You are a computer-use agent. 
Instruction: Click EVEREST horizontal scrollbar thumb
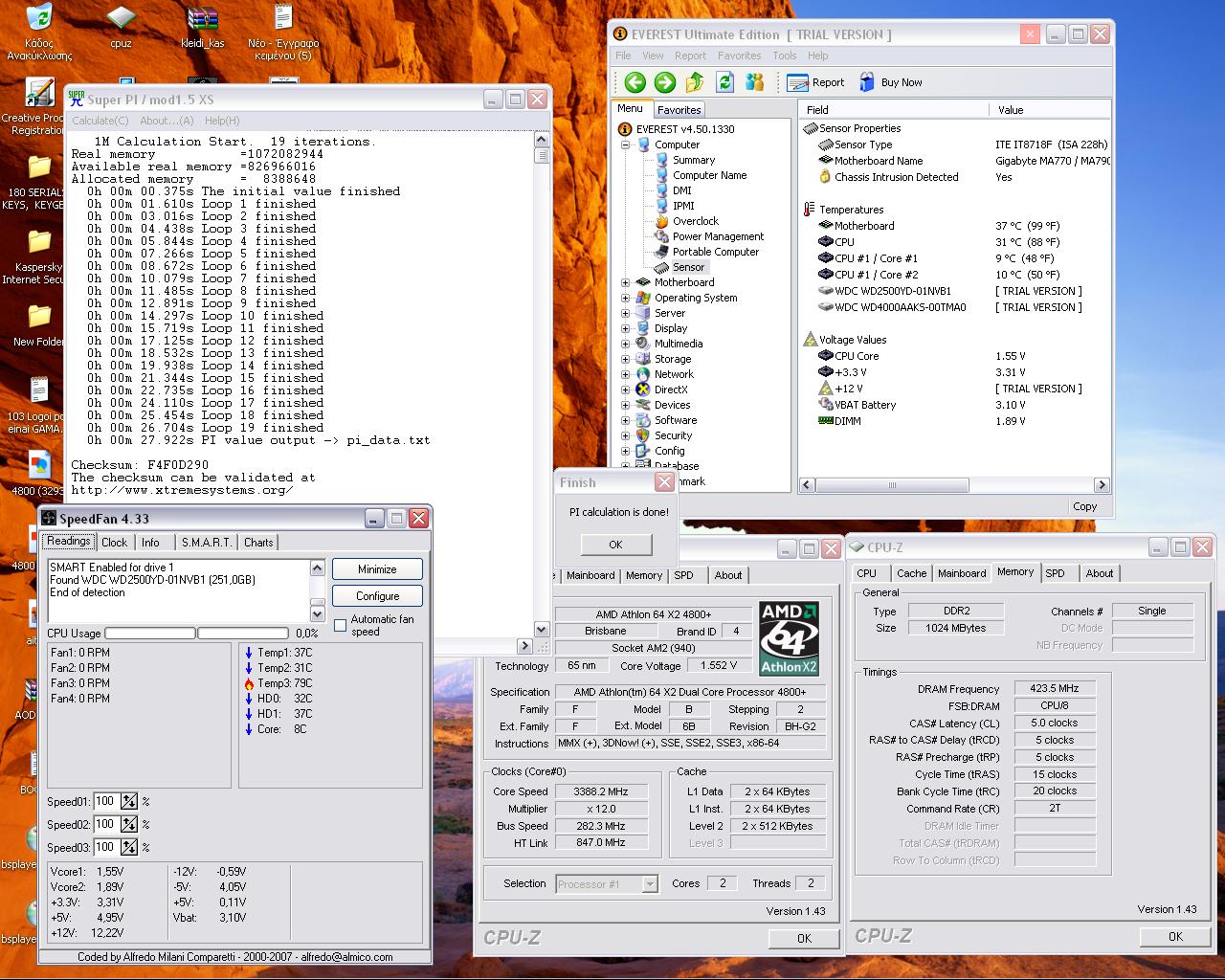[x=892, y=485]
